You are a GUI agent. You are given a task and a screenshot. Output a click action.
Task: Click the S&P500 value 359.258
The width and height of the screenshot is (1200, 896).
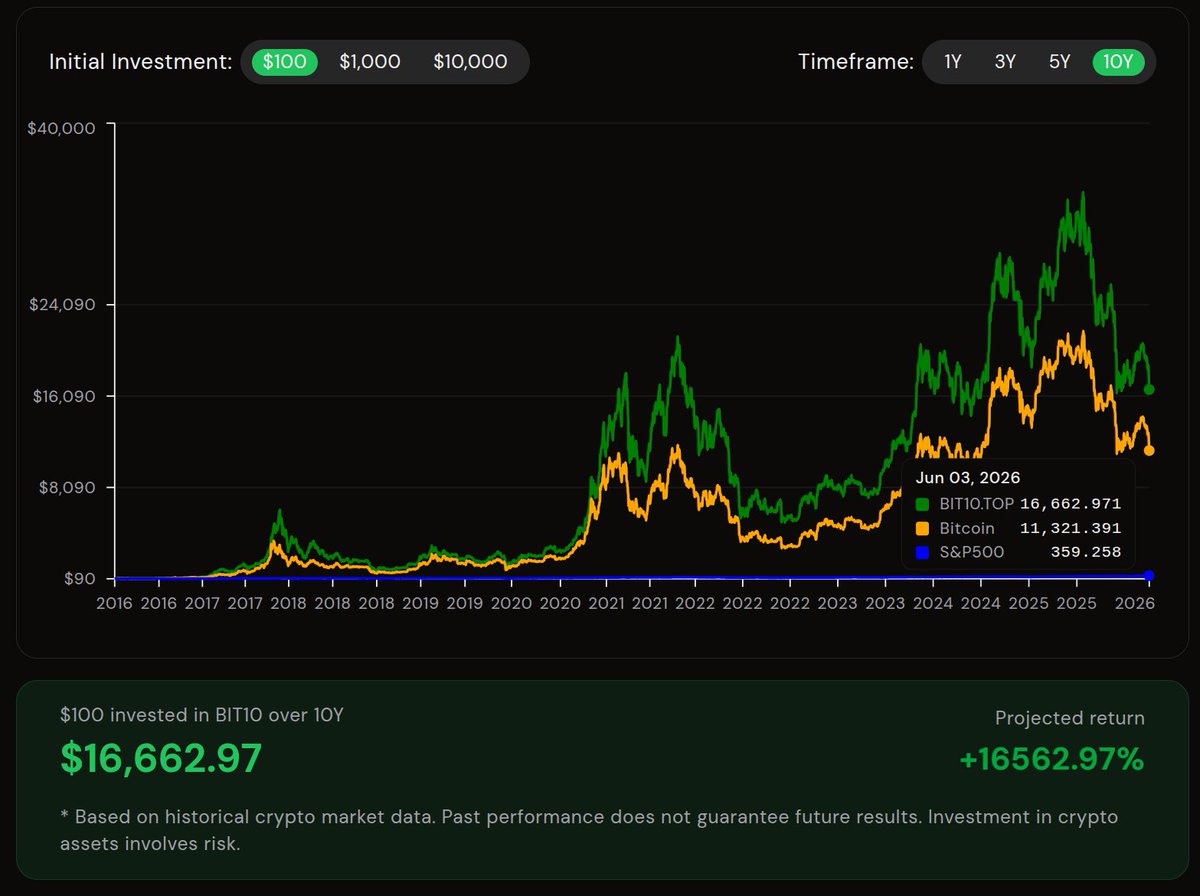1086,551
